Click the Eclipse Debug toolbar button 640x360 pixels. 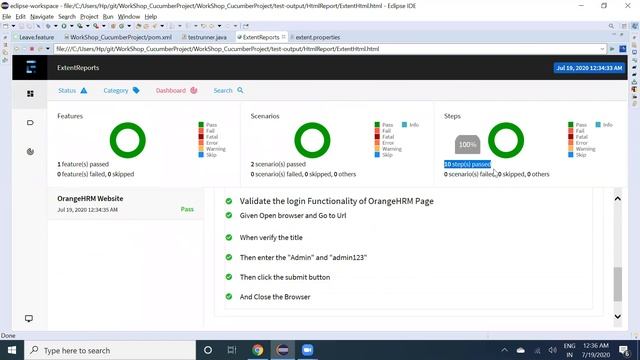(x=48, y=26)
